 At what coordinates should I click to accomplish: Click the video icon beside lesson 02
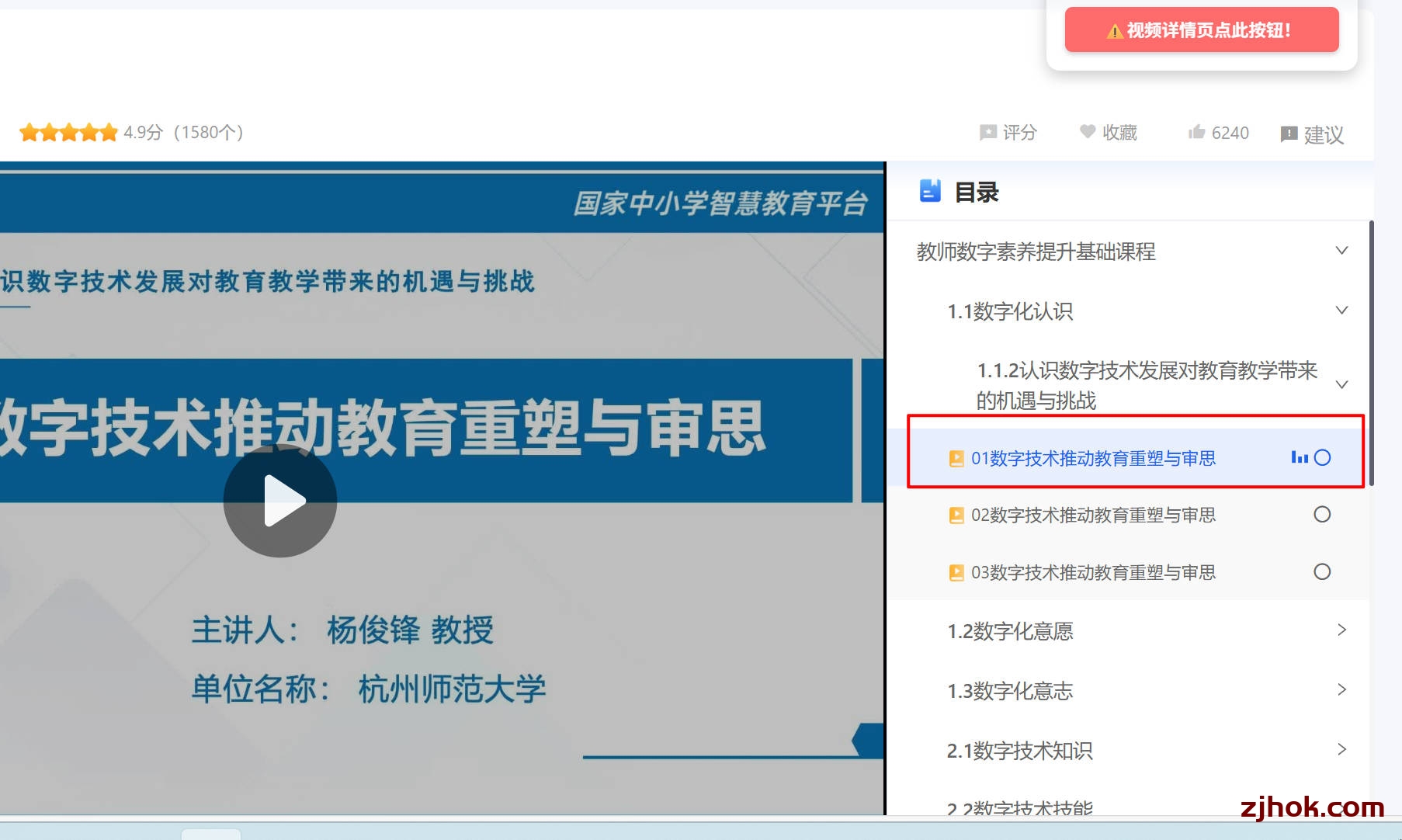956,515
